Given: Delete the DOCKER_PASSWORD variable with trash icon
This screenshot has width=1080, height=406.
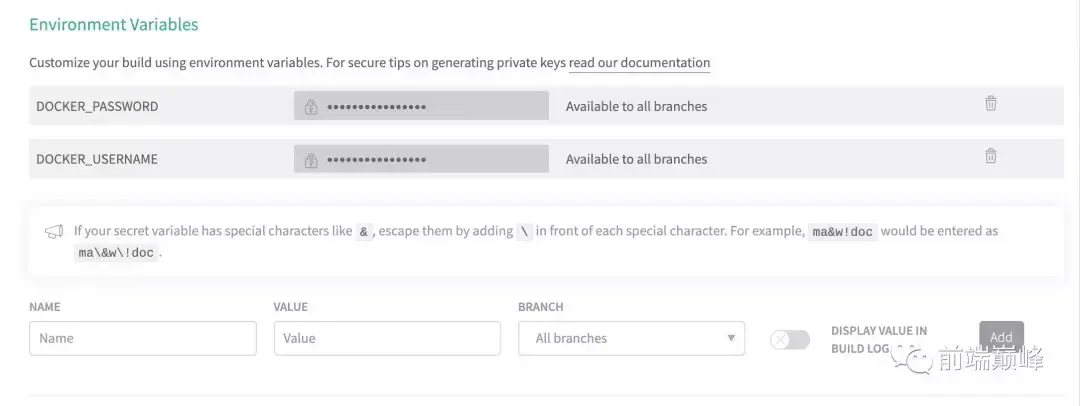Looking at the screenshot, I should coord(990,104).
